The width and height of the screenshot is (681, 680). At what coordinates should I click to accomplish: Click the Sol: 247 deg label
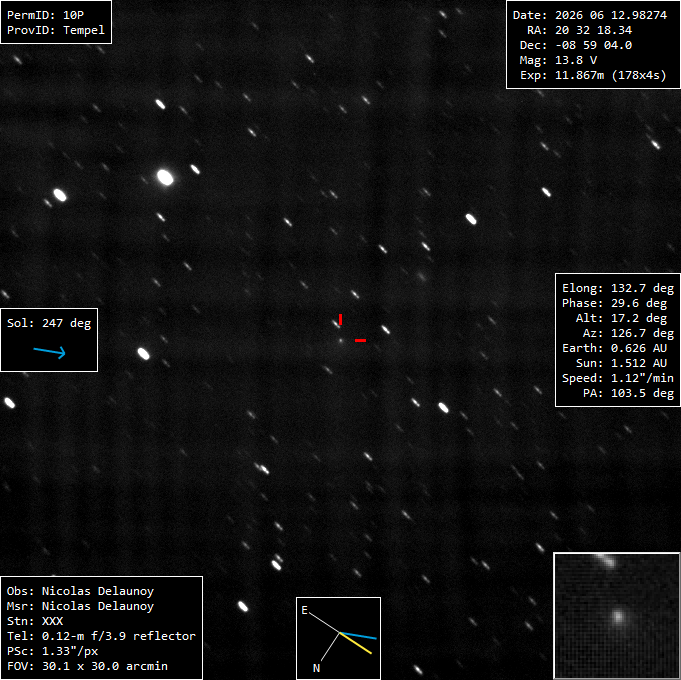click(49, 323)
